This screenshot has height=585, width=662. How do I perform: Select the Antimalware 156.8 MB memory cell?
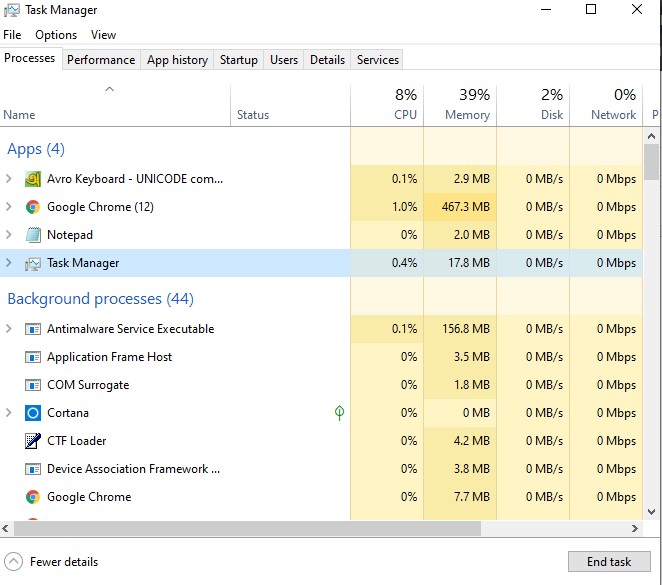[x=460, y=329]
